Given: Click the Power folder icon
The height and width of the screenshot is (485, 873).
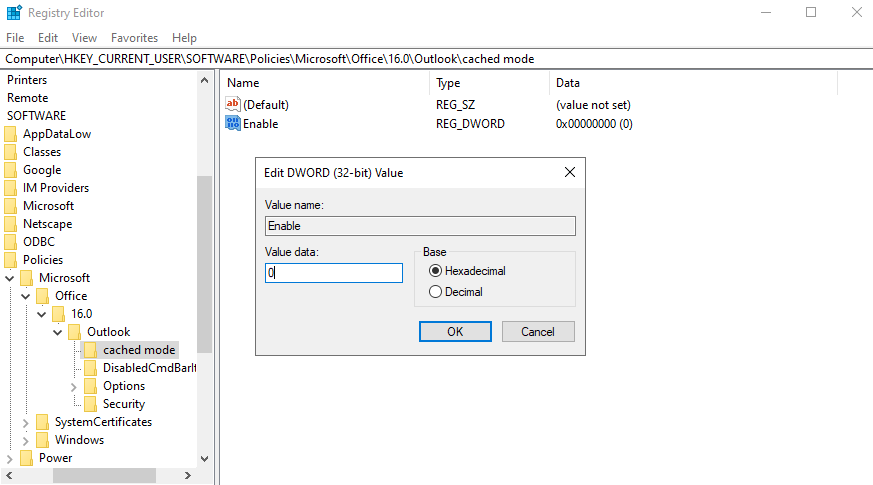Looking at the screenshot, I should pyautogui.click(x=26, y=458).
